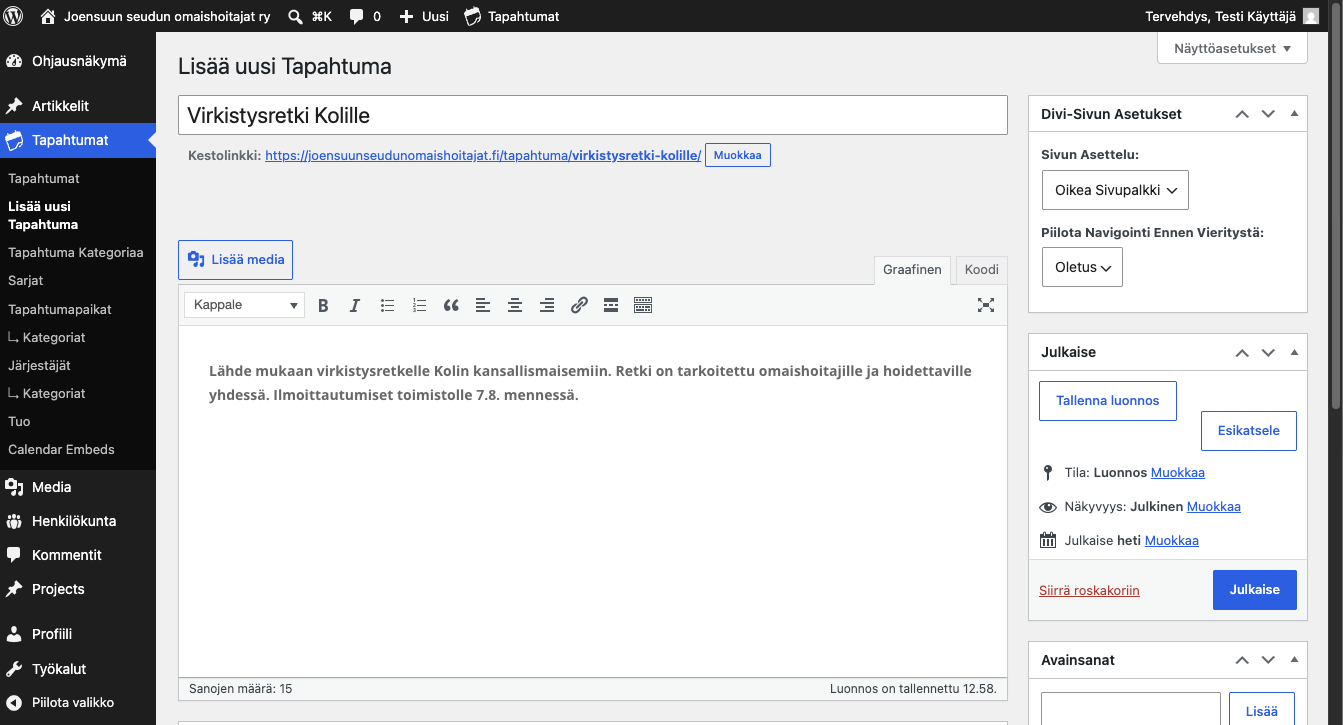Apply bold formatting in editor toolbar

click(323, 305)
